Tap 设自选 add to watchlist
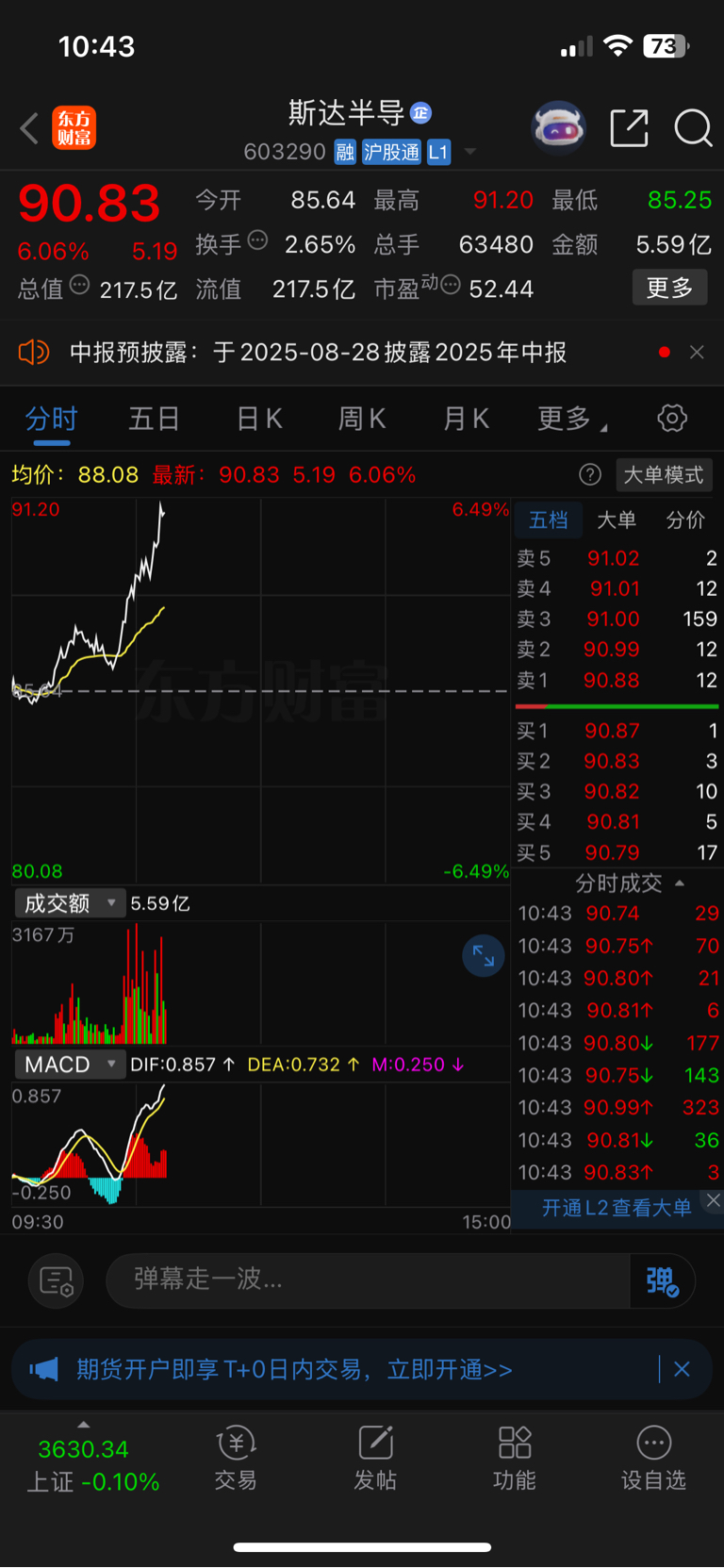This screenshot has height=1568, width=724. (654, 1457)
